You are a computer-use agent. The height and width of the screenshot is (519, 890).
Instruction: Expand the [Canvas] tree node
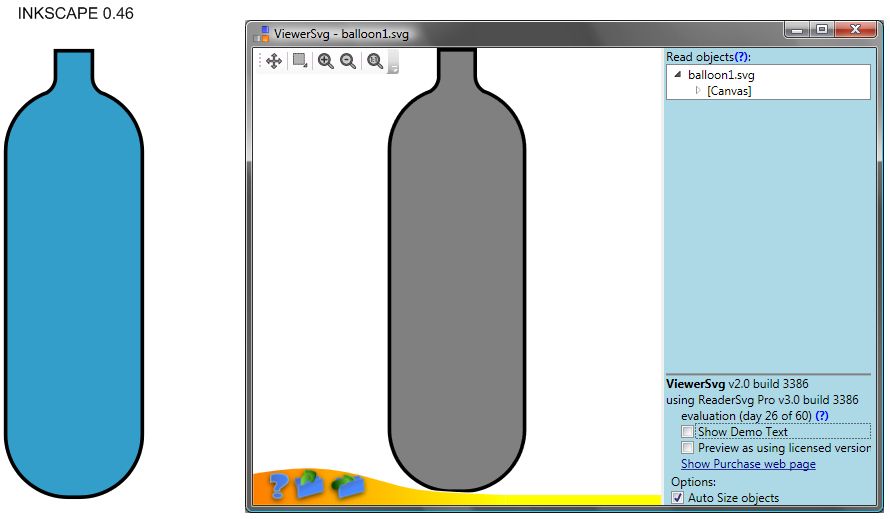click(698, 90)
